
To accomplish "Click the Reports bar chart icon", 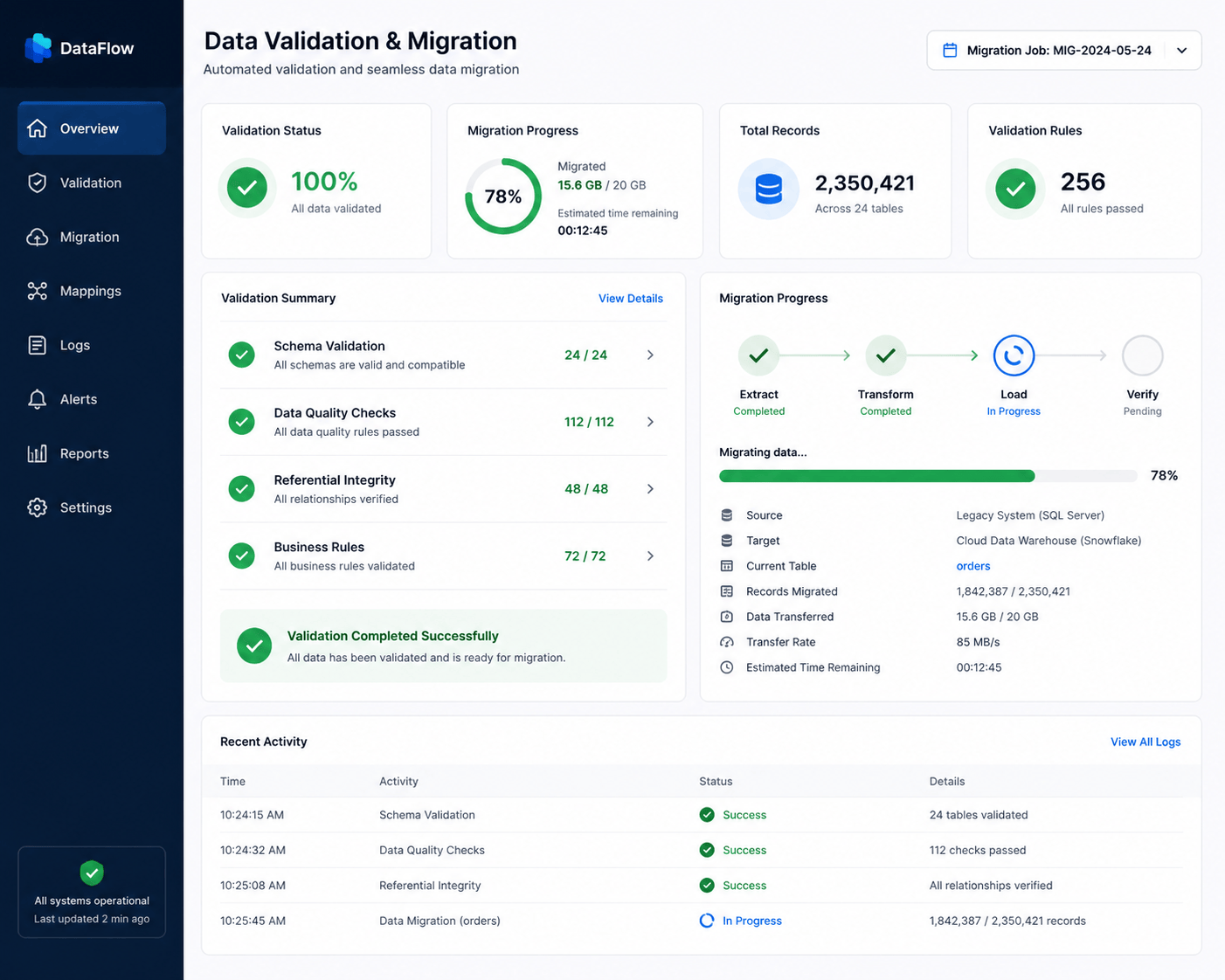I will tap(37, 453).
